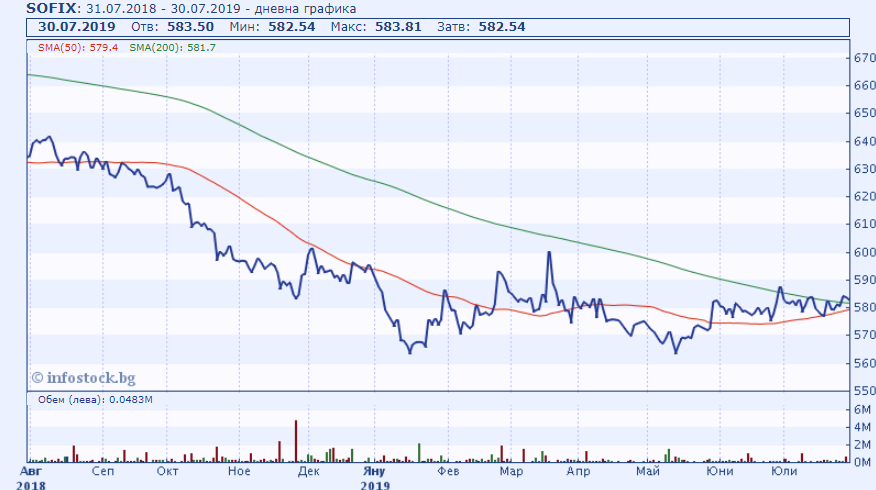Viewport: 876px width, 490px height.
Task: Select the Авг month marker on the axis
Action: 33,471
